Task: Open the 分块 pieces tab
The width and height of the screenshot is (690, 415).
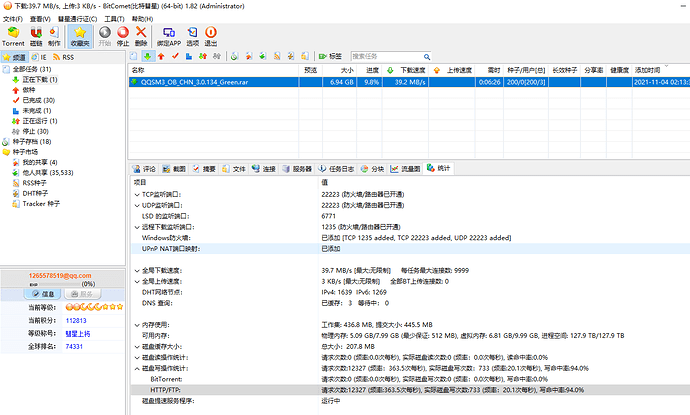Action: pos(373,169)
